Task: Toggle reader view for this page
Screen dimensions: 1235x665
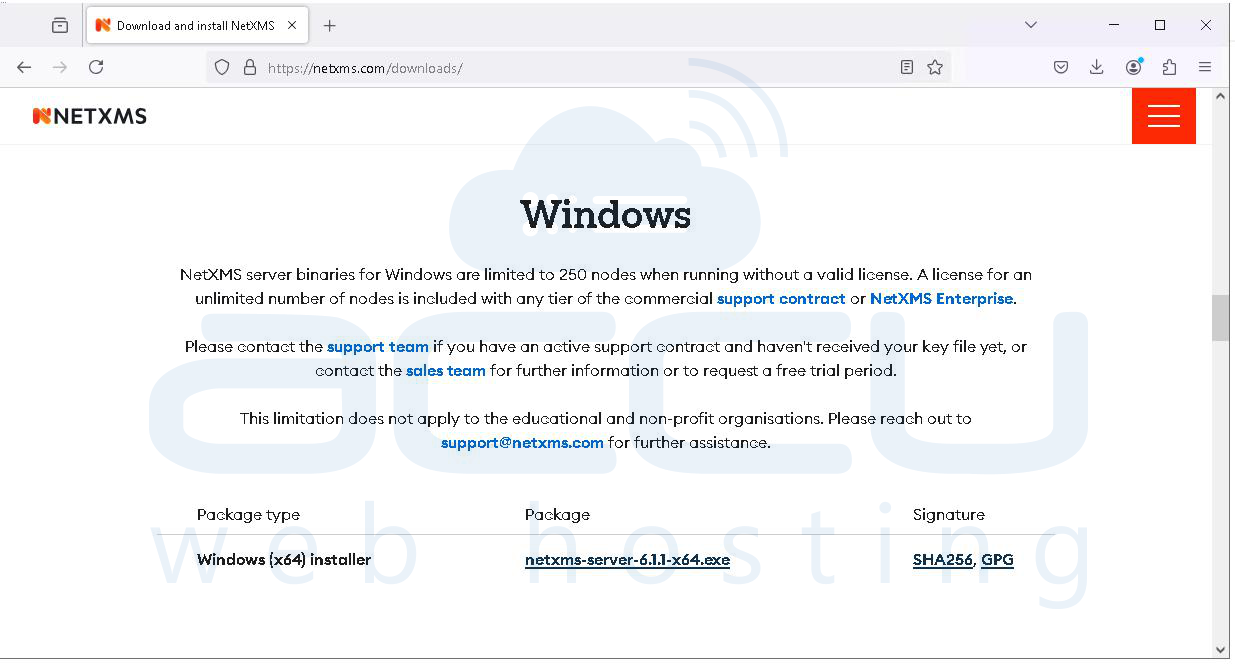Action: click(x=906, y=67)
